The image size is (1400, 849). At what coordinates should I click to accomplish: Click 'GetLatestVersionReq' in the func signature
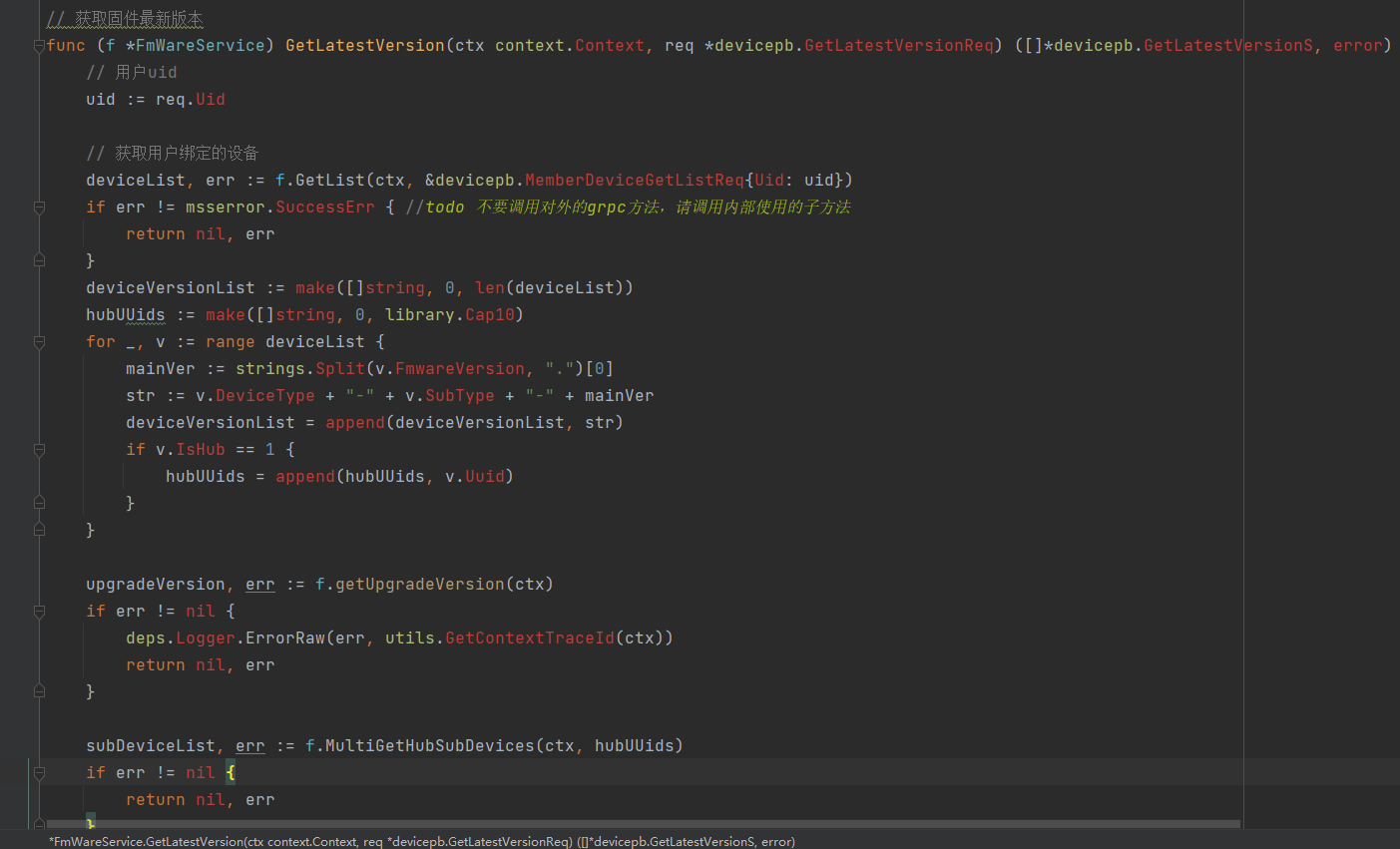coord(899,46)
